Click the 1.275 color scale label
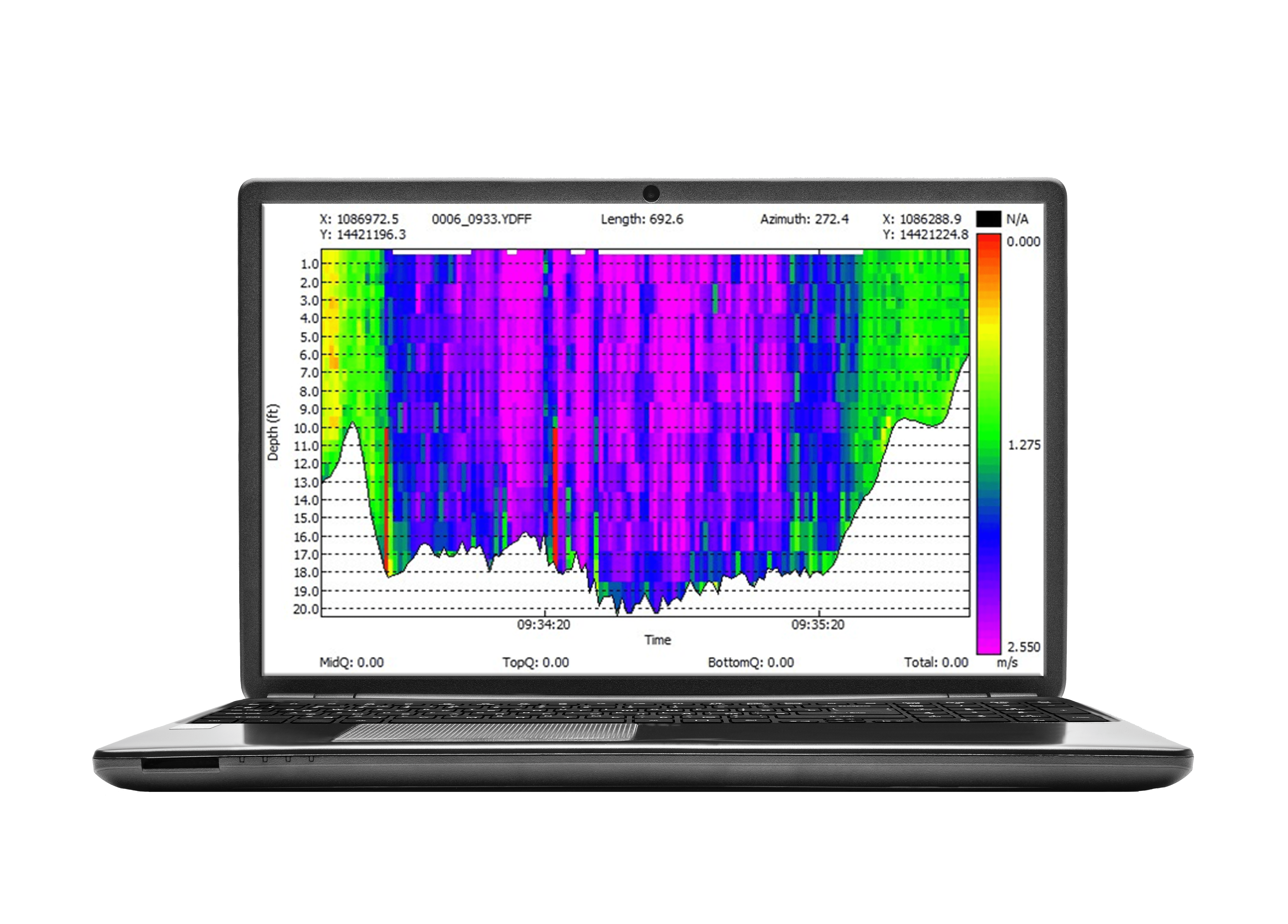1288x924 pixels. [x=1024, y=445]
